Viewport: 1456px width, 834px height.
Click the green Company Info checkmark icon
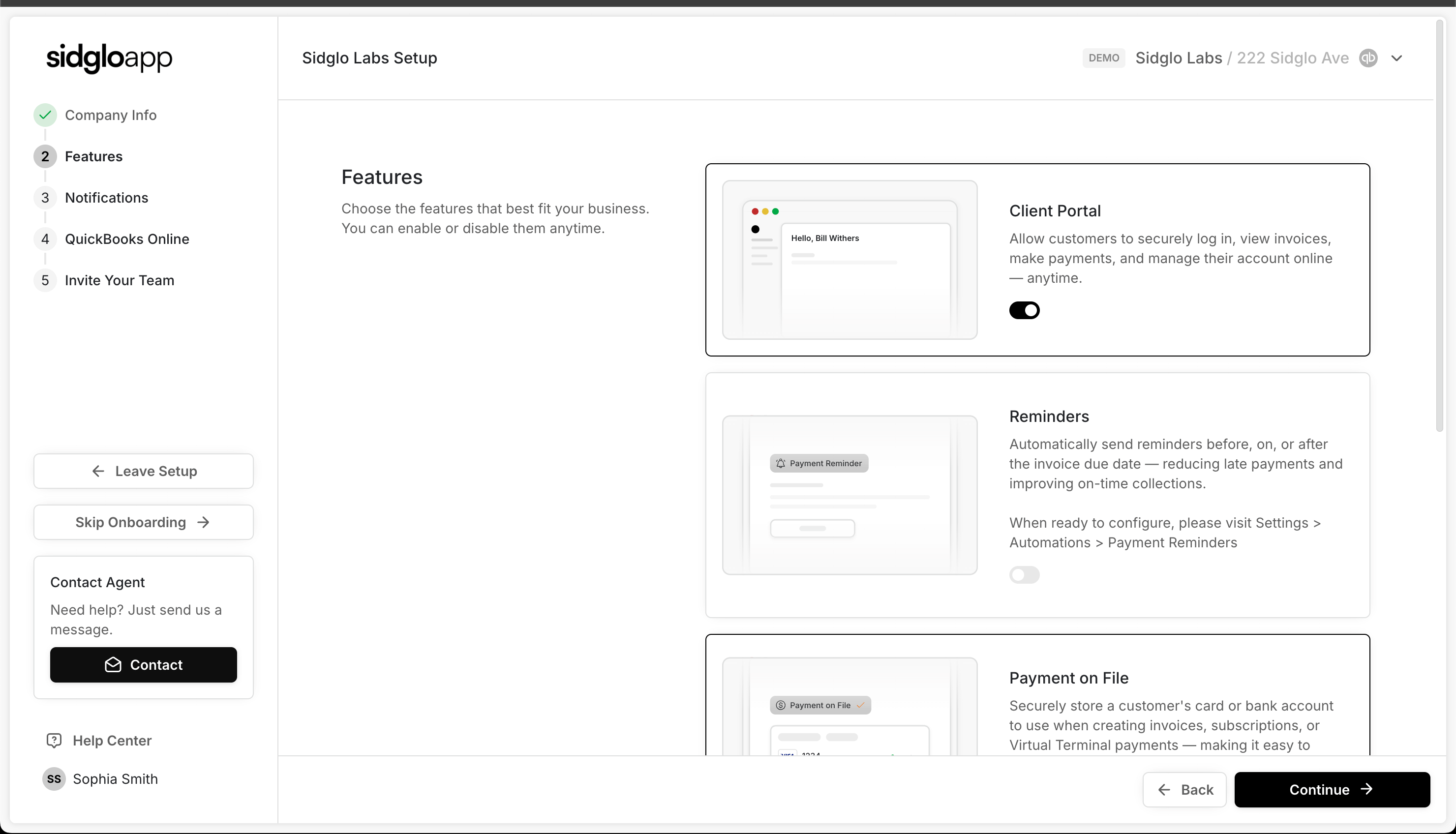pyautogui.click(x=45, y=115)
